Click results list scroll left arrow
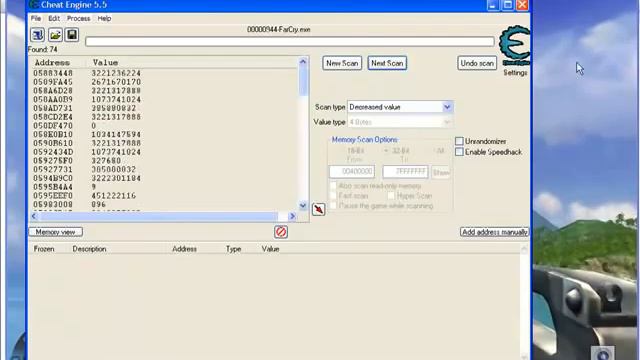This screenshot has height=360, width=640. tap(34, 216)
